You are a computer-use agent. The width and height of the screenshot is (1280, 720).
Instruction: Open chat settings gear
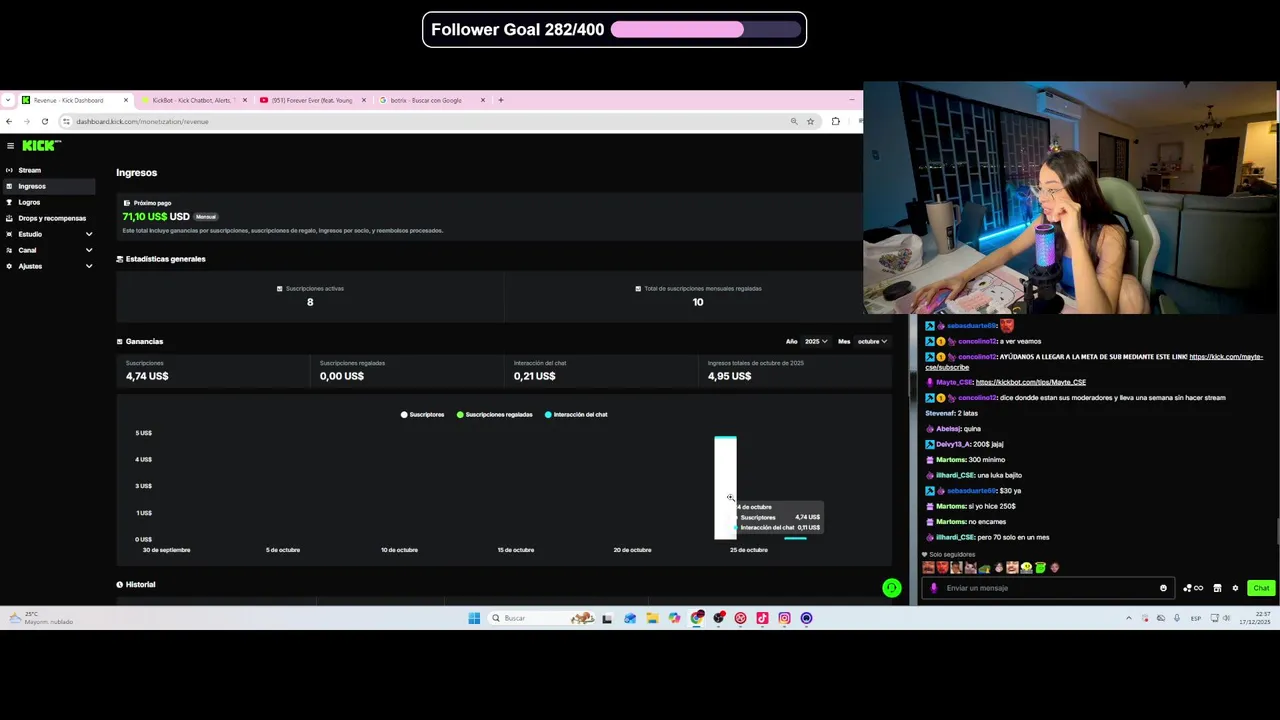(x=1235, y=588)
